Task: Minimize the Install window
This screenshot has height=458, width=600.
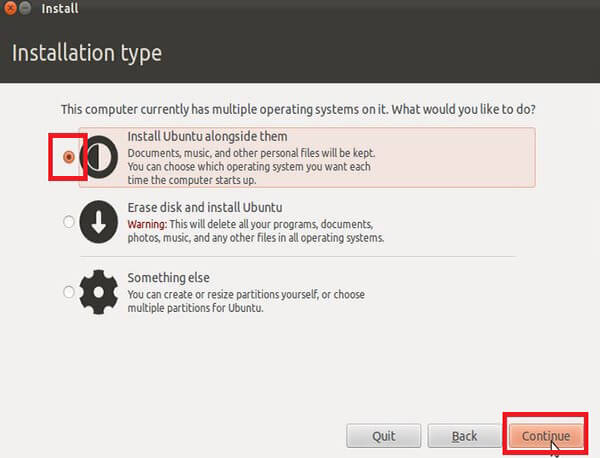Action: click(25, 8)
